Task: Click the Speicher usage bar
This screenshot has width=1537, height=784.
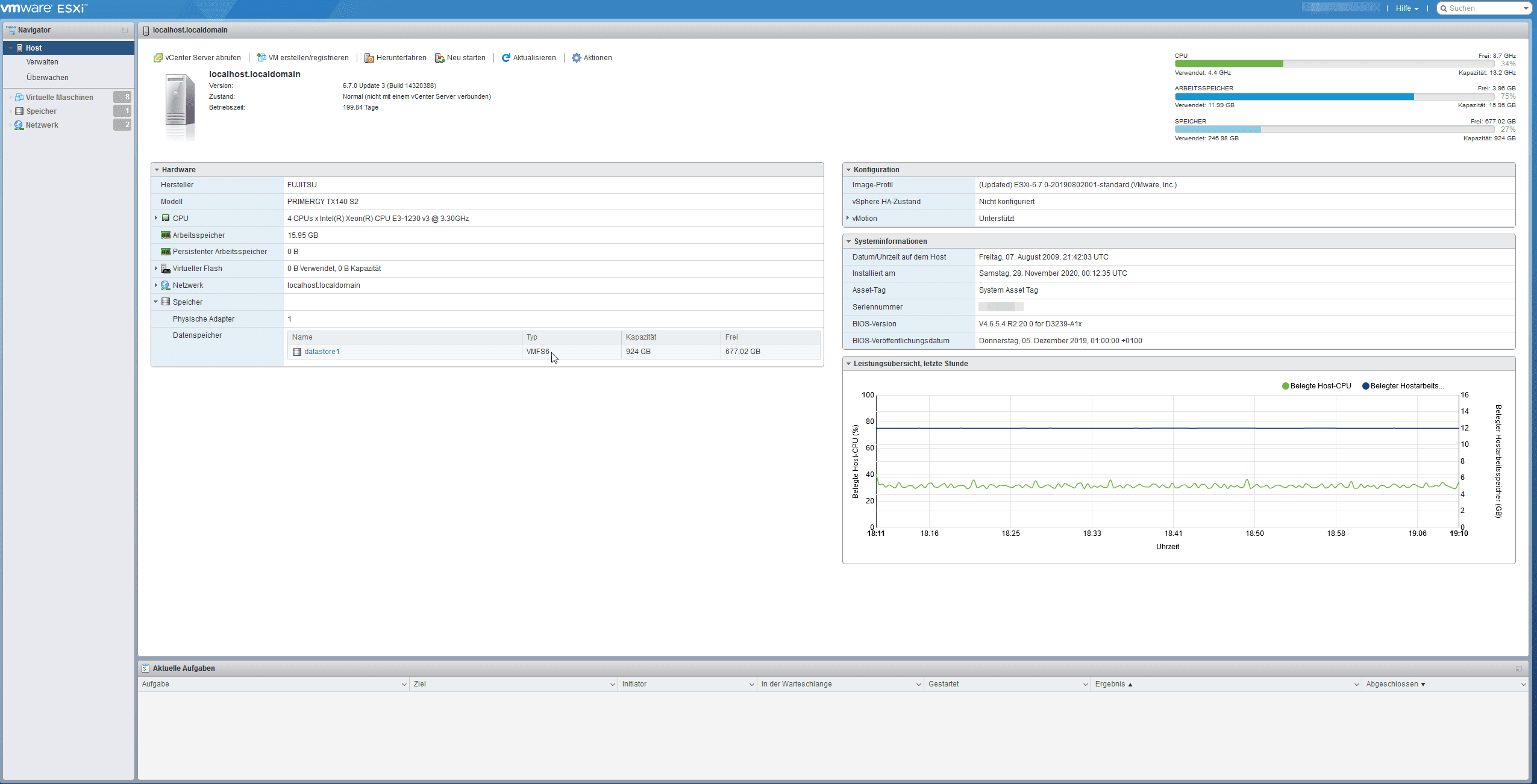Action: point(1334,129)
